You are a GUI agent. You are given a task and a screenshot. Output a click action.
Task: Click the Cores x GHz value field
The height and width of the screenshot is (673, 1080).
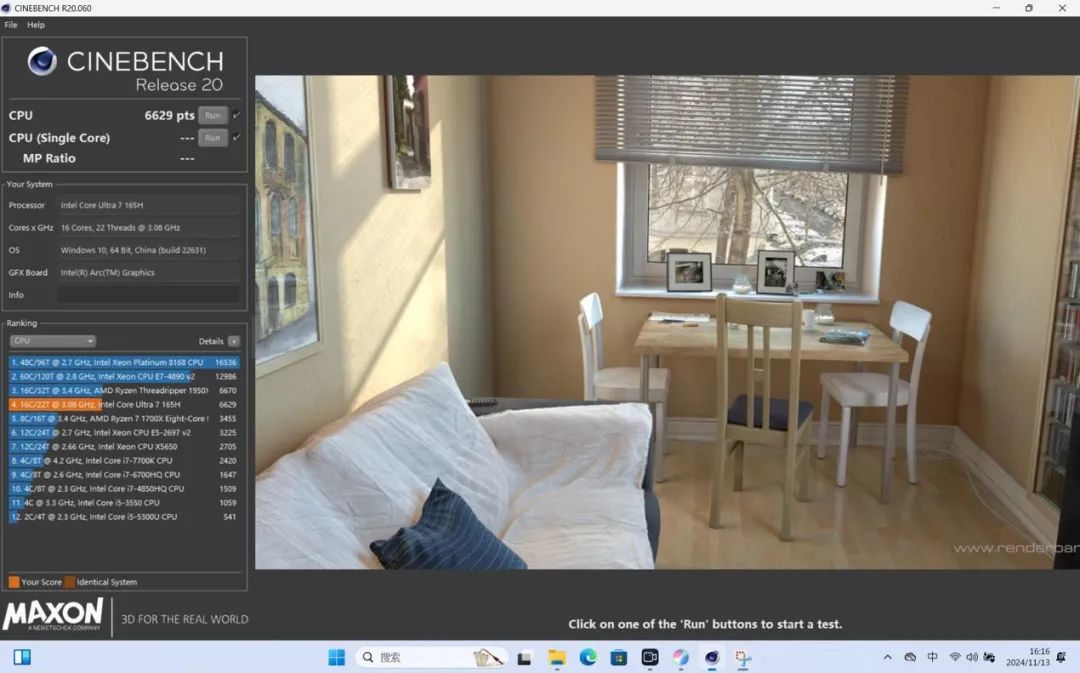pos(148,227)
